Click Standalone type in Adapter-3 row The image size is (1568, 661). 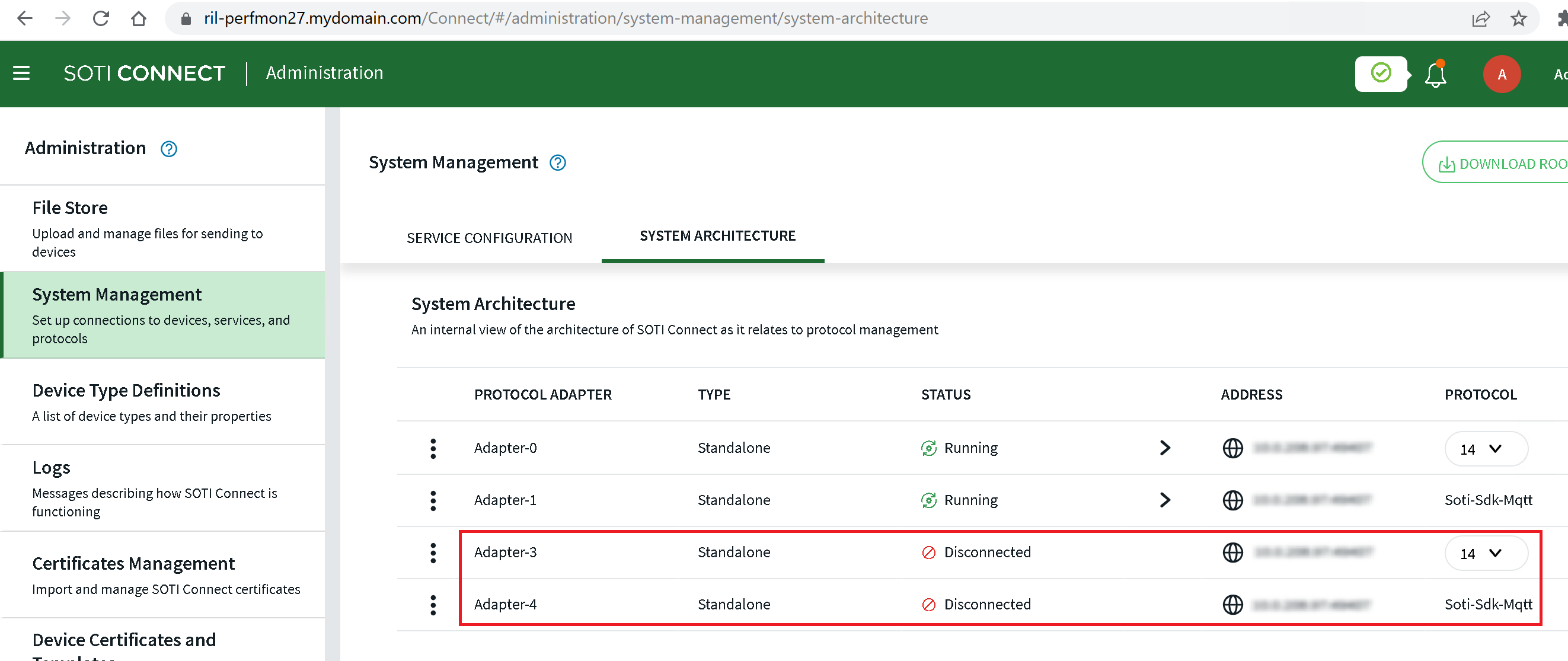733,553
